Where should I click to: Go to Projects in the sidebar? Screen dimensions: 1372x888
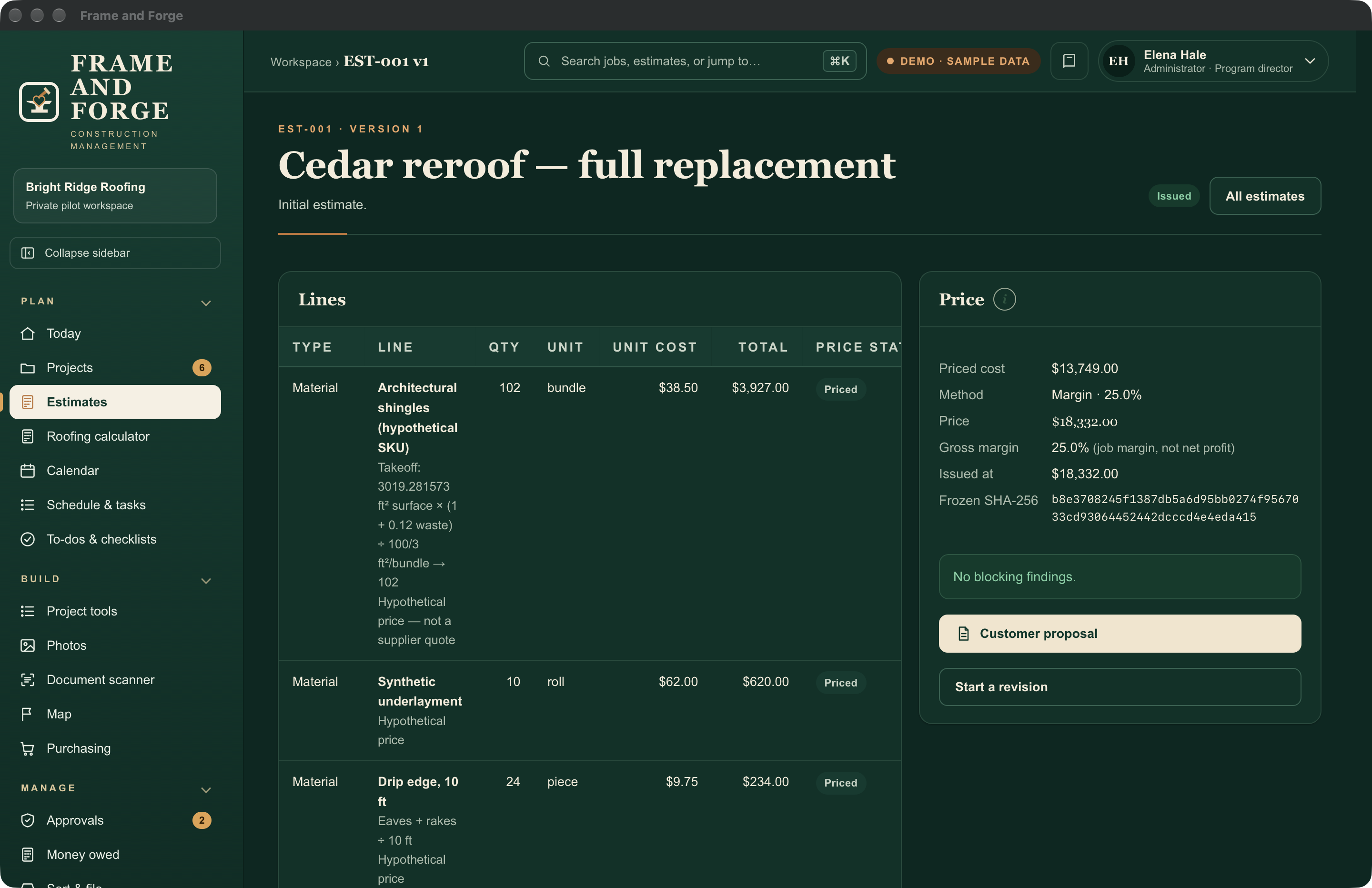(x=115, y=368)
